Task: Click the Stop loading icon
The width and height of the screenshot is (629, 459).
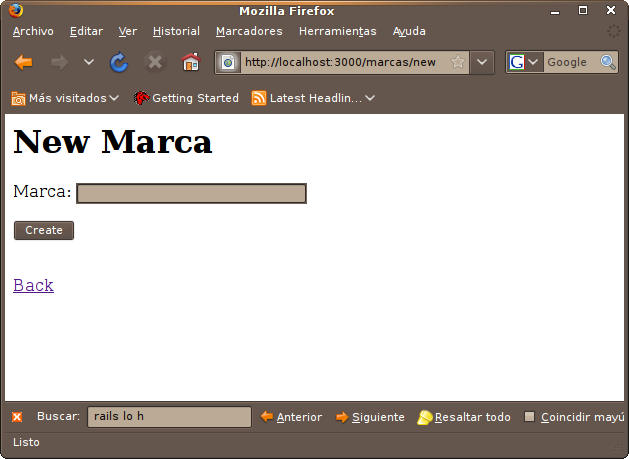Action: click(x=154, y=62)
